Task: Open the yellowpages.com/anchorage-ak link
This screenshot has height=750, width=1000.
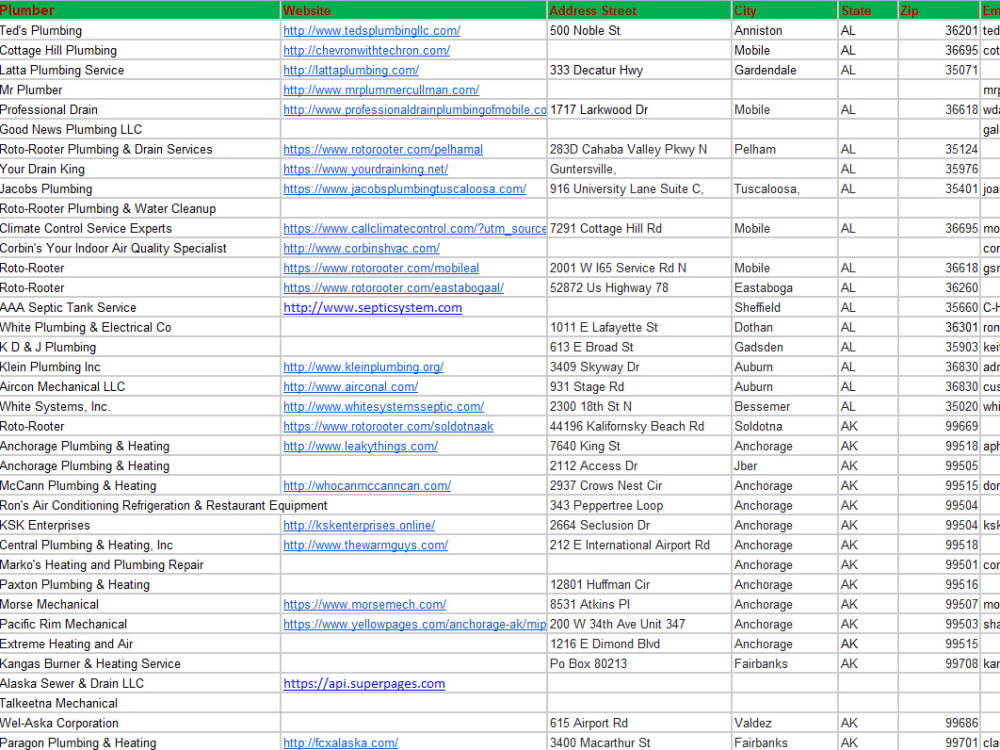Action: [x=415, y=624]
